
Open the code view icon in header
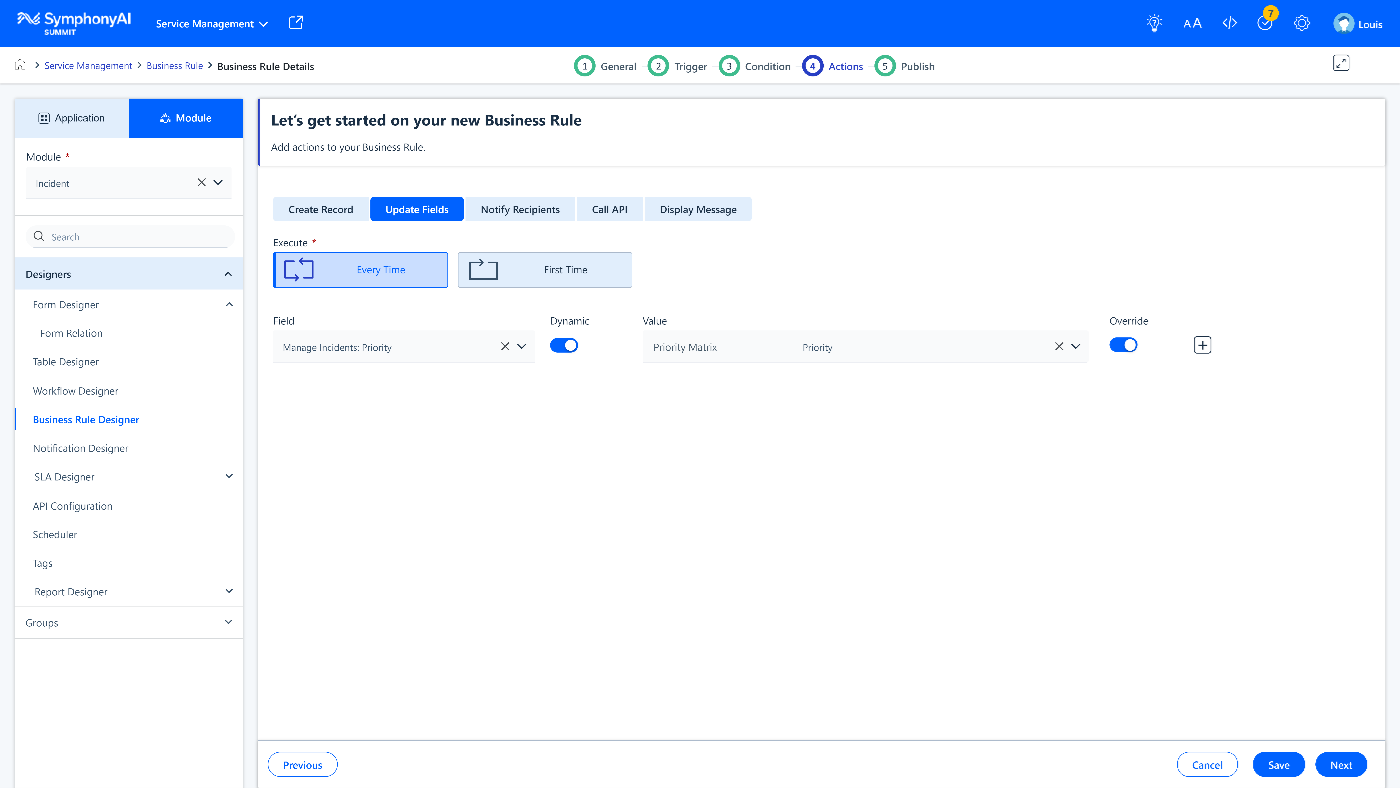coord(1229,22)
